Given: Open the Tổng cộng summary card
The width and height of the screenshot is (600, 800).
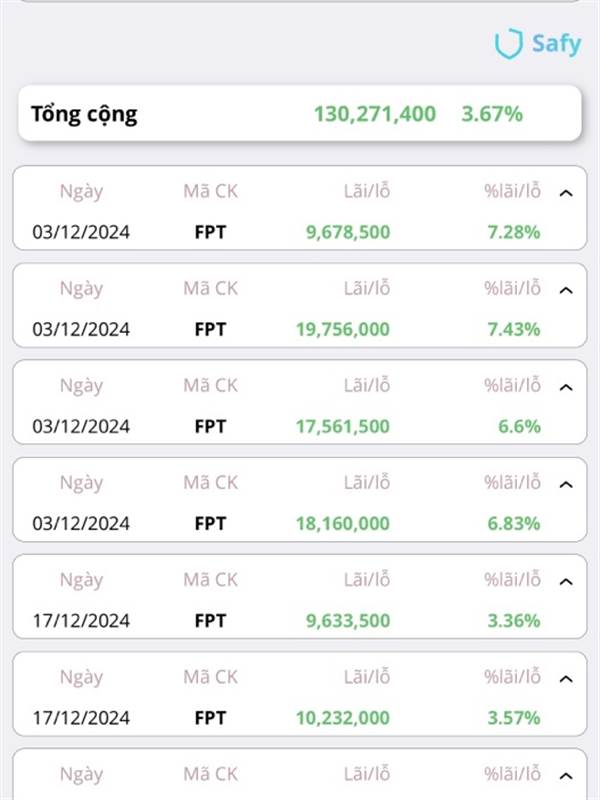Looking at the screenshot, I should click(299, 114).
